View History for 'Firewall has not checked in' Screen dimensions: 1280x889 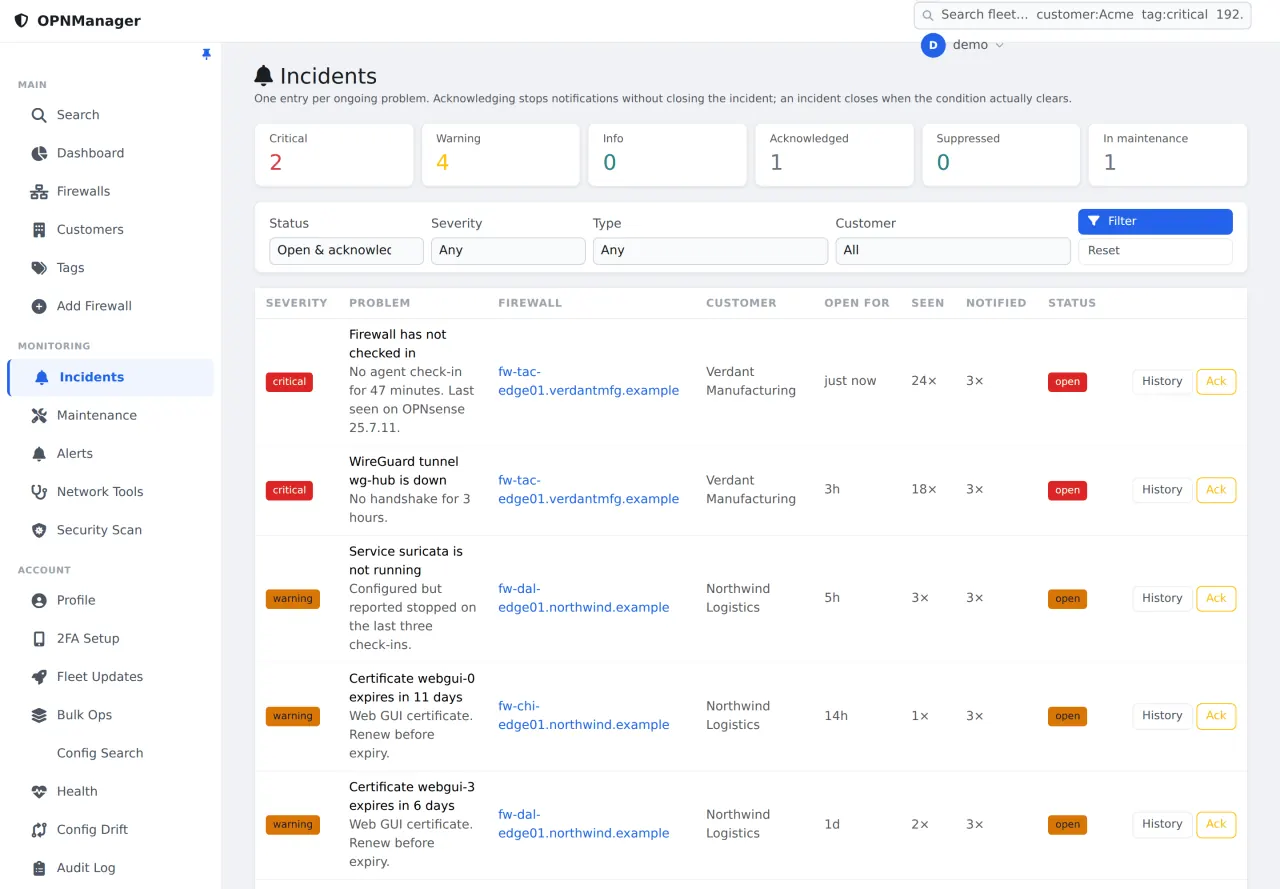(1162, 381)
